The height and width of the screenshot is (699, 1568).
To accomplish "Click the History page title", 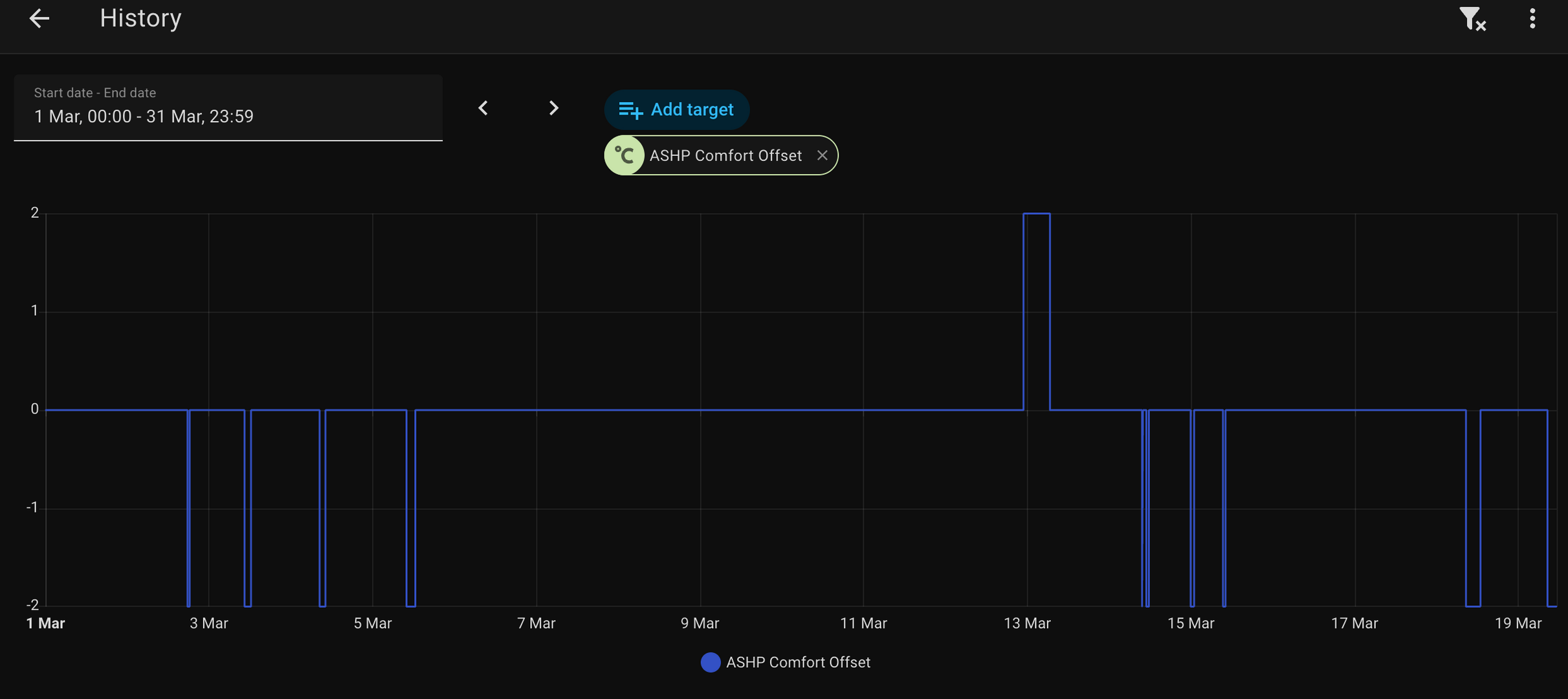I will [140, 18].
